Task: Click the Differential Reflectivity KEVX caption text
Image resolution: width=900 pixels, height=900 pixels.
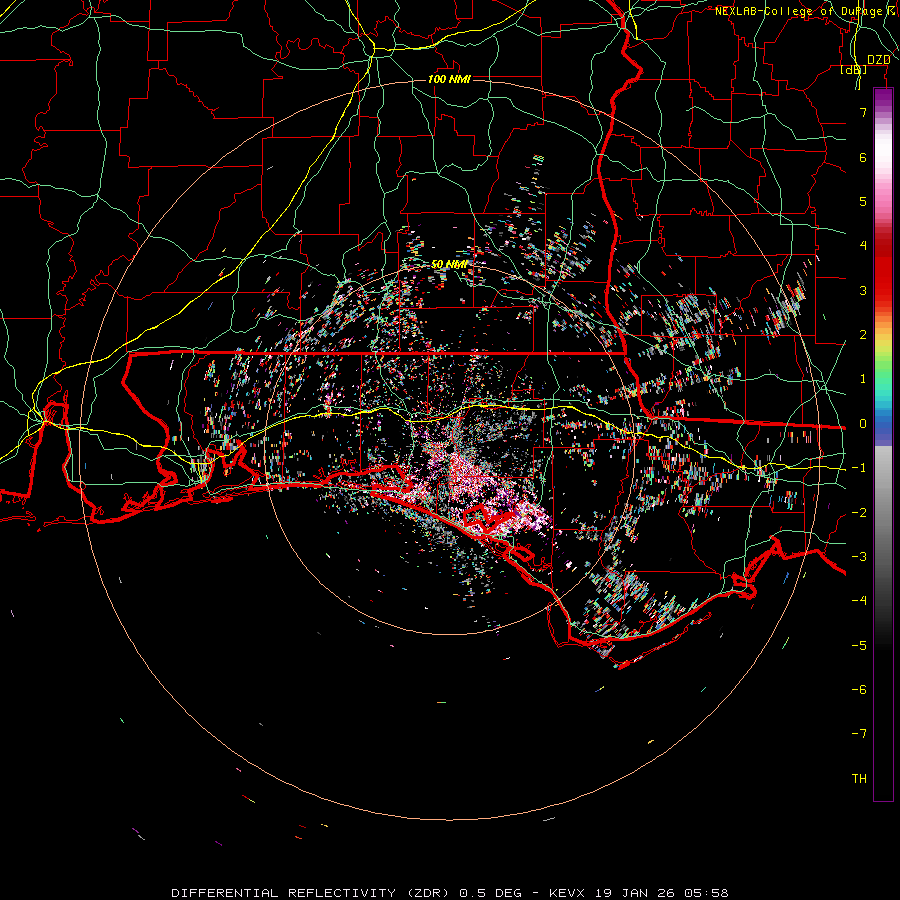Action: pyautogui.click(x=449, y=893)
